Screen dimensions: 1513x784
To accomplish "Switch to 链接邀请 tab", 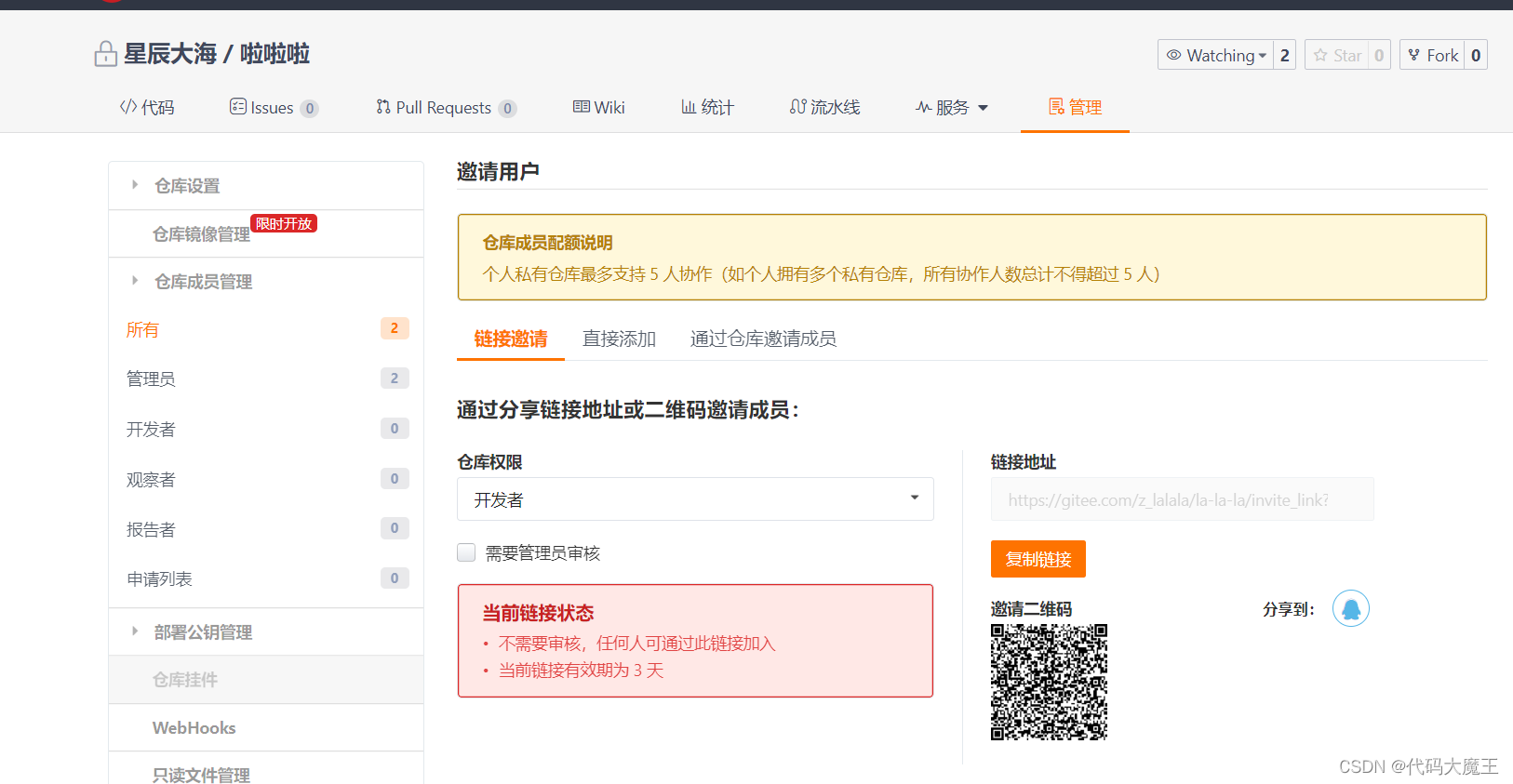I will click(511, 339).
